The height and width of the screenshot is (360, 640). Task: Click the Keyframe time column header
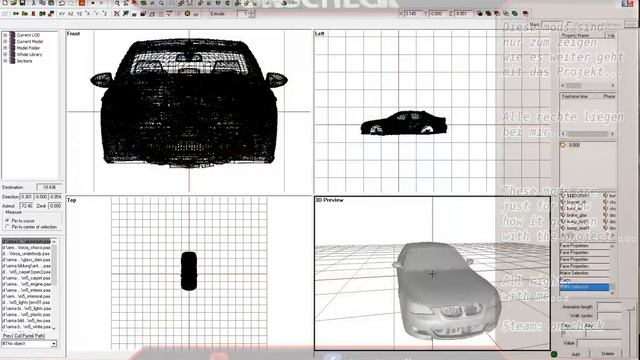tap(575, 96)
